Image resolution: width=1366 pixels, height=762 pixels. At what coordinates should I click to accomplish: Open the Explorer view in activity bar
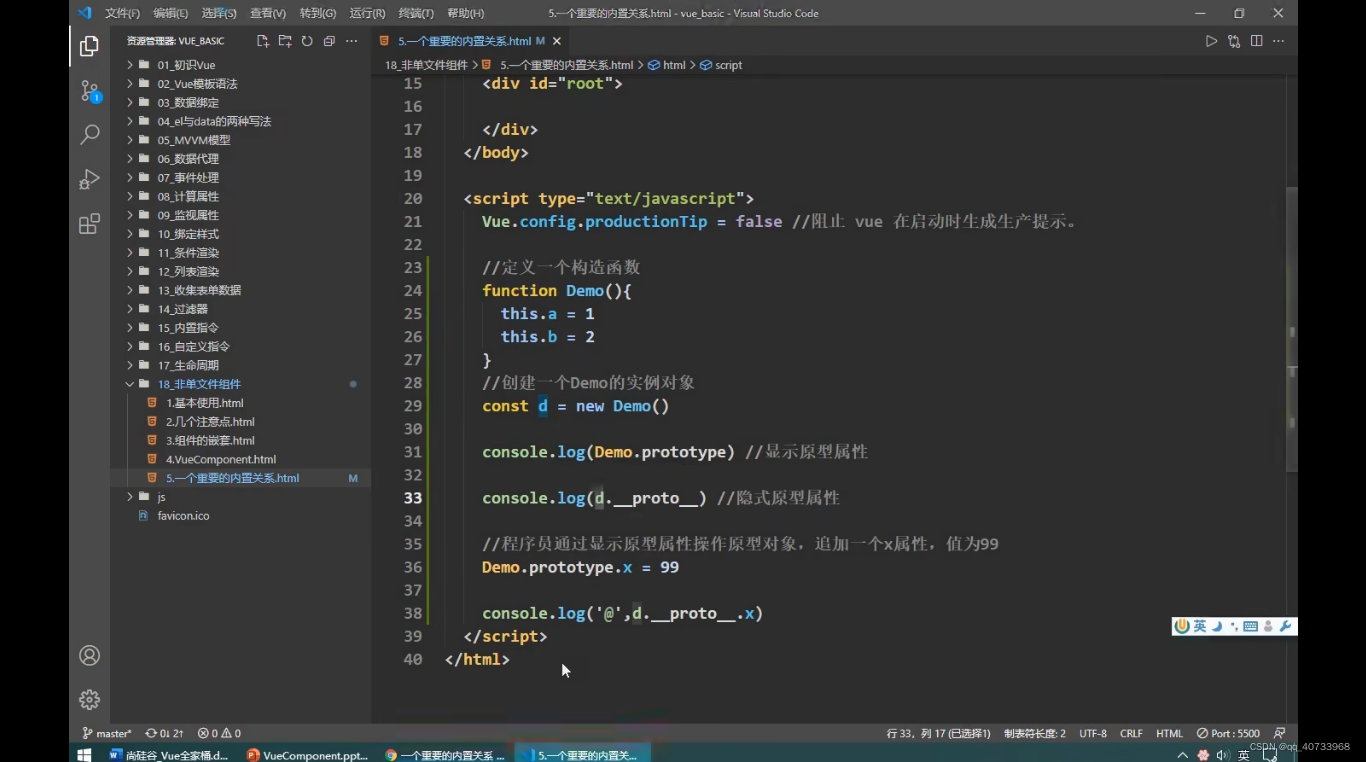pos(89,46)
